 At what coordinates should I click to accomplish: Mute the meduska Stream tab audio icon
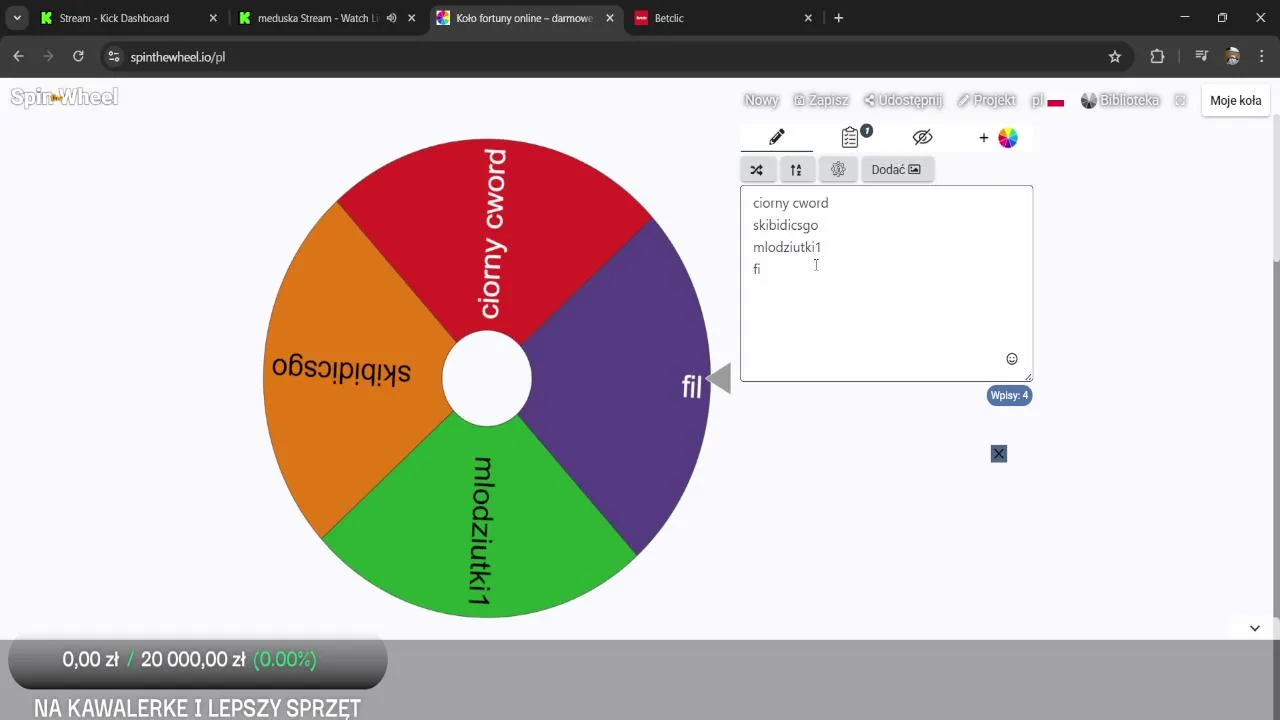pos(391,18)
